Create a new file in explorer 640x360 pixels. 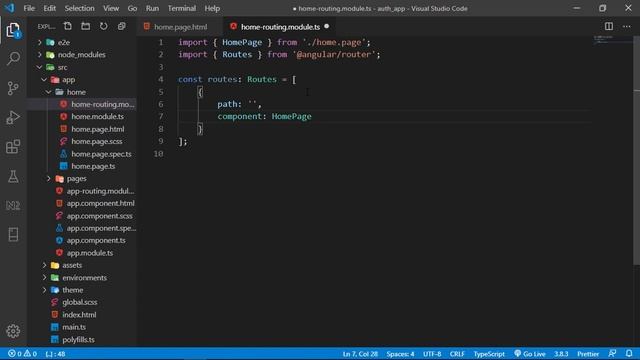[x=68, y=27]
